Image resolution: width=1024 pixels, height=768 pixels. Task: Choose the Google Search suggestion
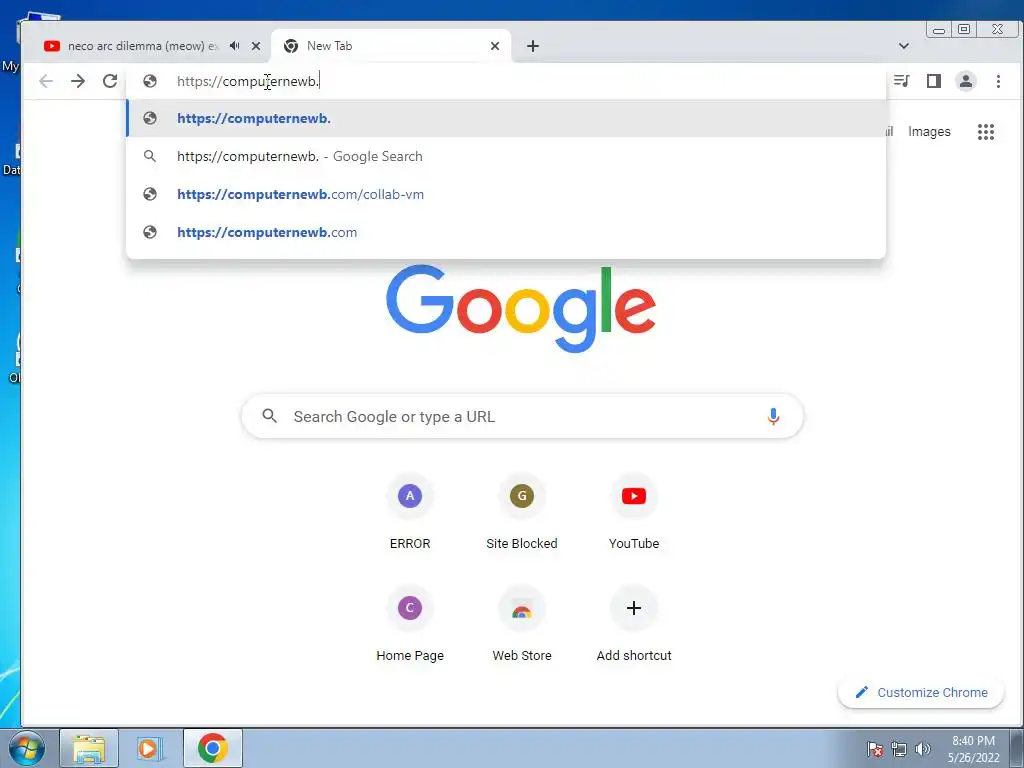pyautogui.click(x=506, y=156)
